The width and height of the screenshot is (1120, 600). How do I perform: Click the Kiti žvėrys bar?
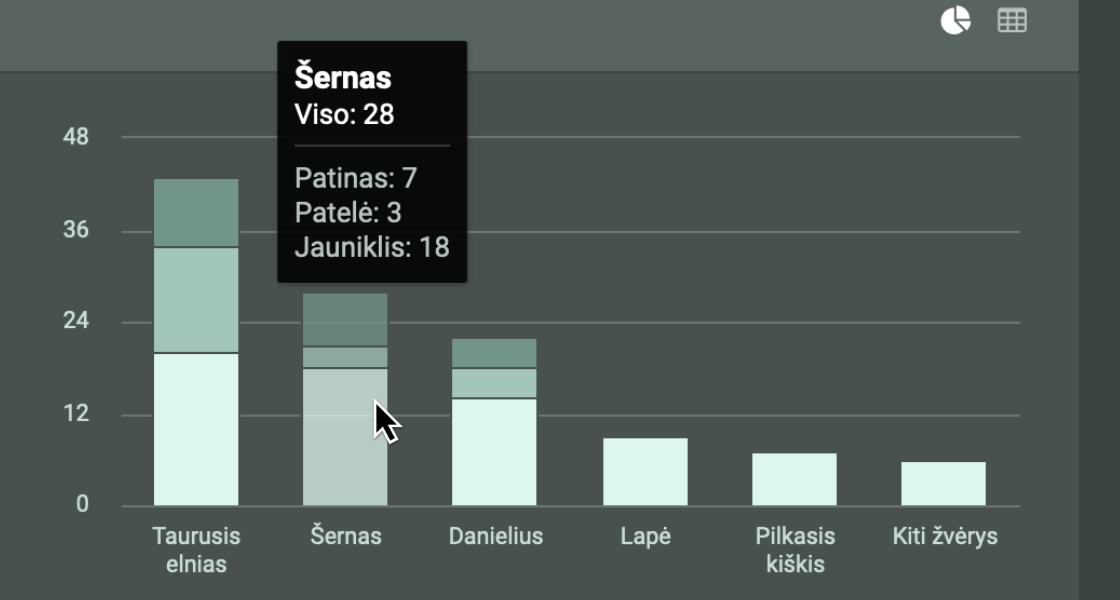943,484
